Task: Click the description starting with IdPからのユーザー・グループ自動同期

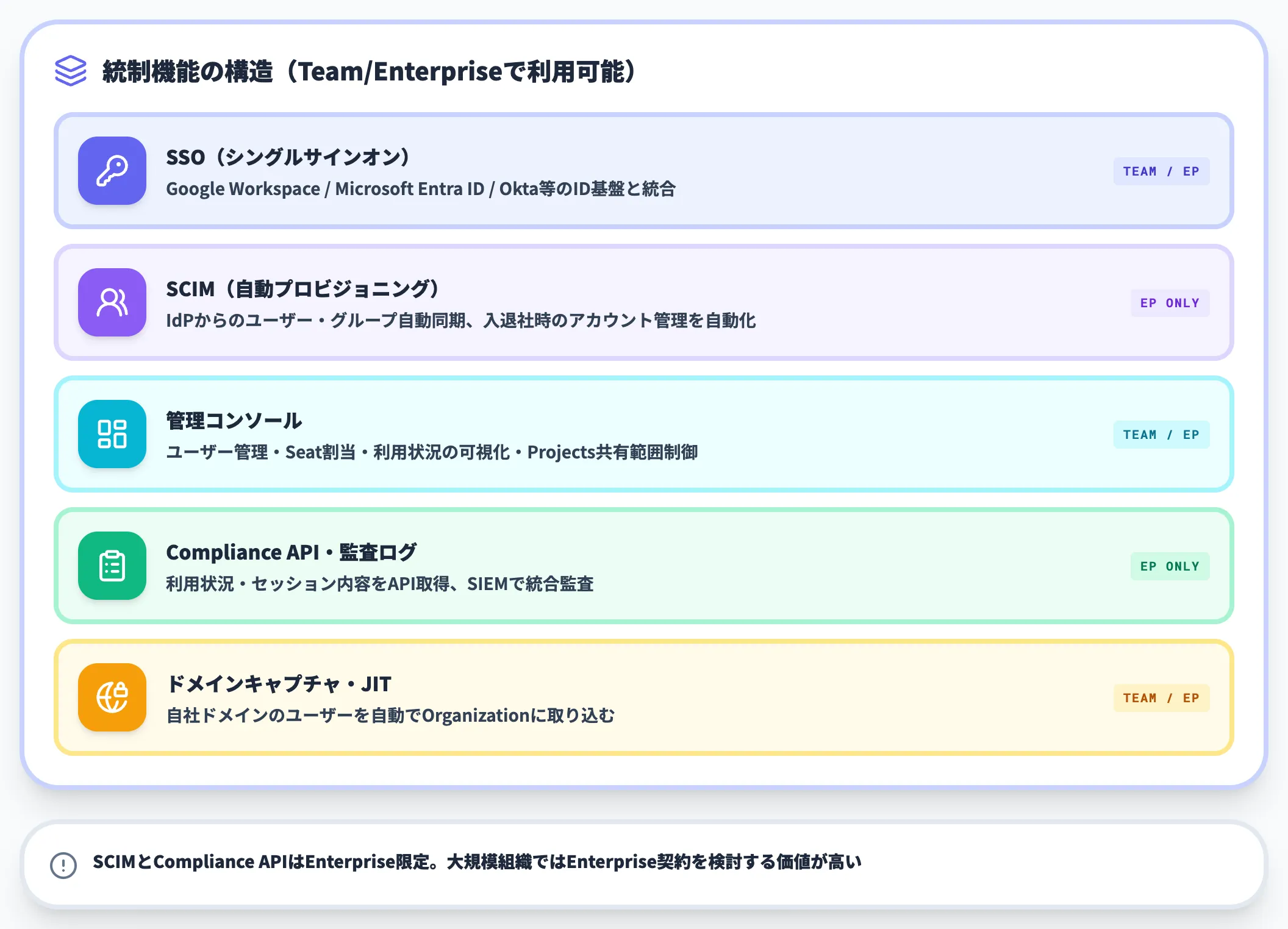Action: pos(461,321)
